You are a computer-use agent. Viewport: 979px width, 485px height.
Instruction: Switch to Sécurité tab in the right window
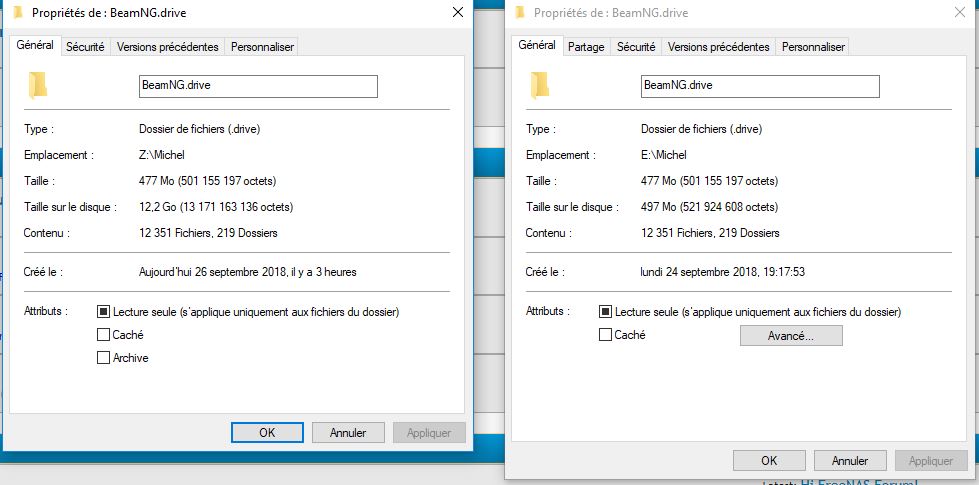click(636, 47)
